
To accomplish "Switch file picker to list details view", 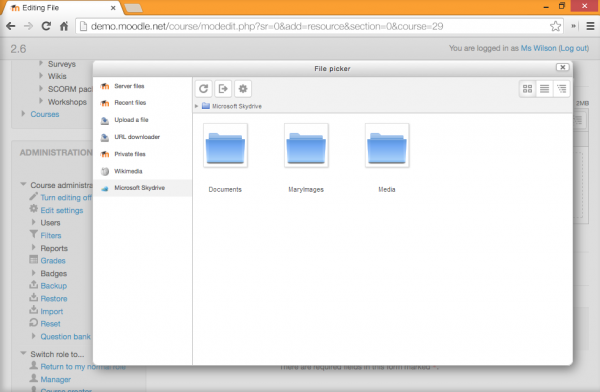I will click(x=544, y=89).
